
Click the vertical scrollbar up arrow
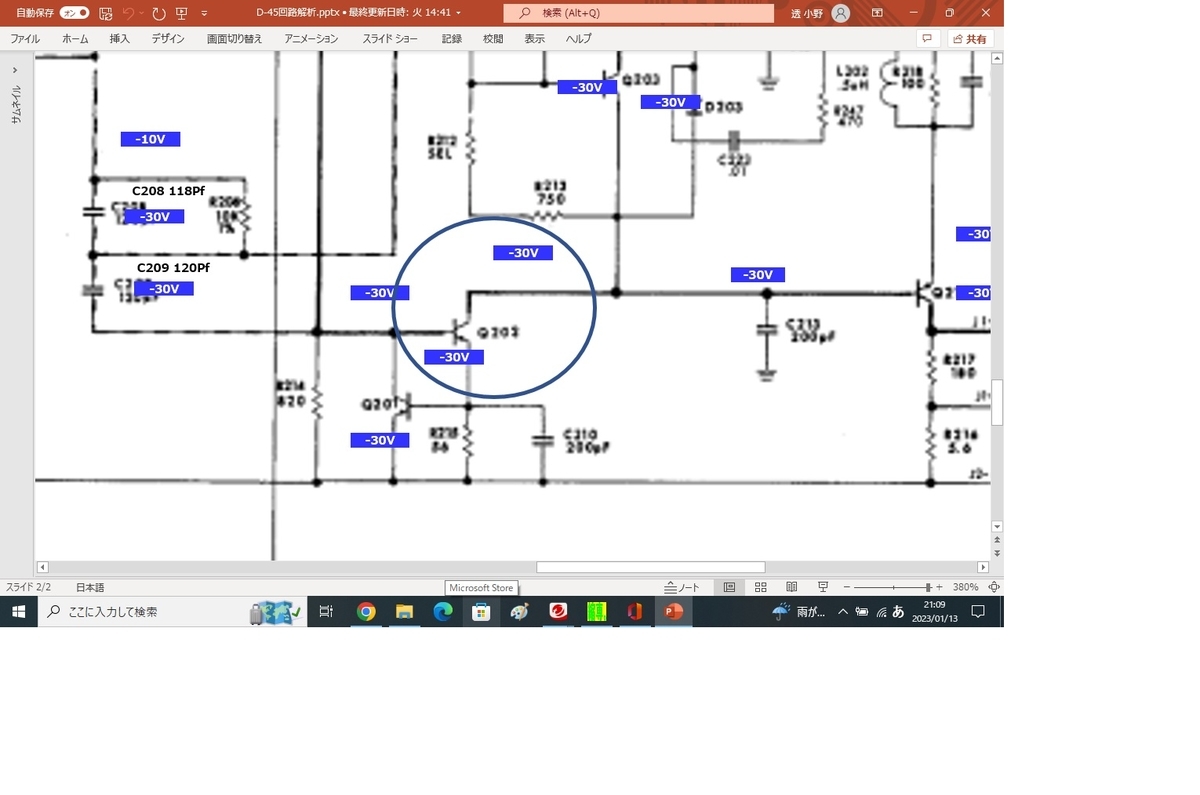[997, 60]
